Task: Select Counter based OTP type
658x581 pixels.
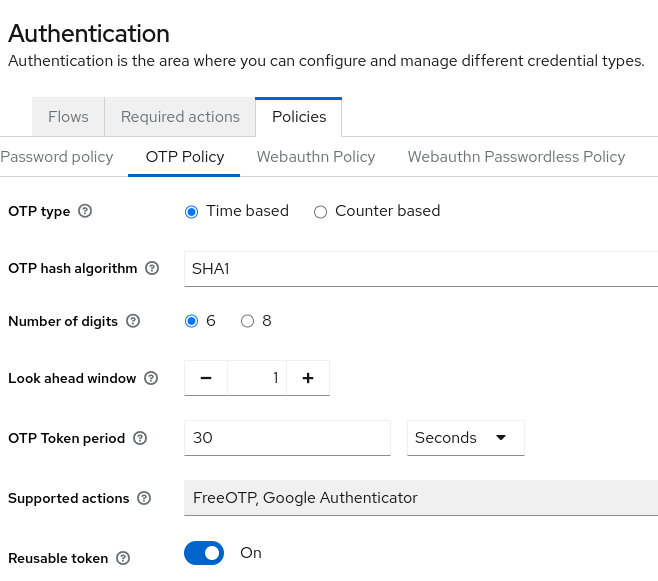Action: point(321,212)
